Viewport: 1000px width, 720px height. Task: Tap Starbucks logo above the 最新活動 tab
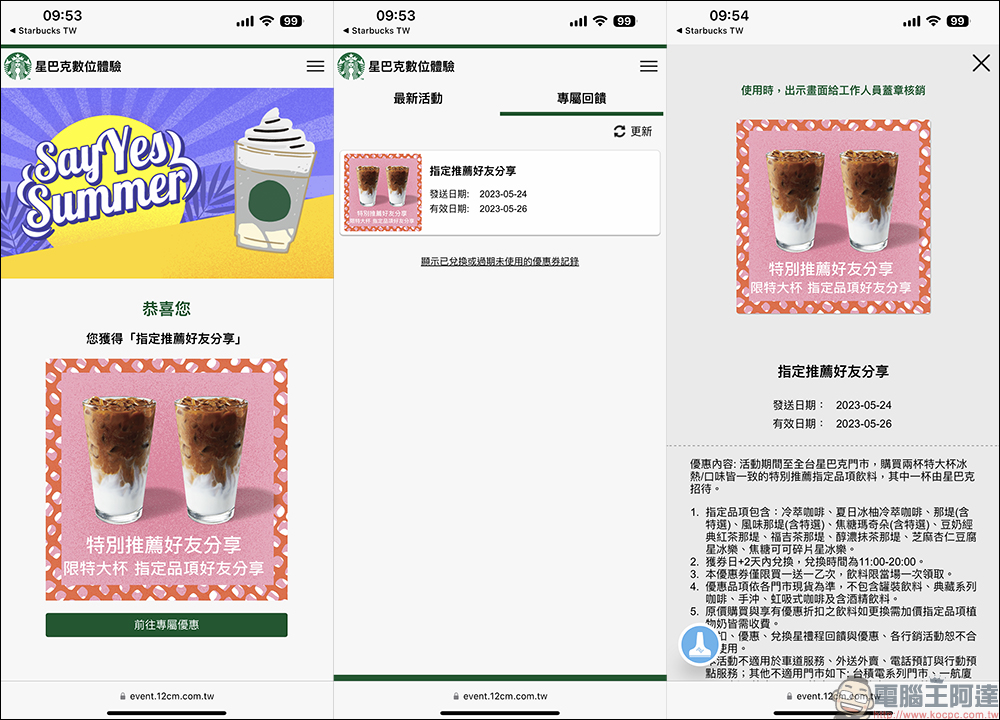pyautogui.click(x=351, y=66)
